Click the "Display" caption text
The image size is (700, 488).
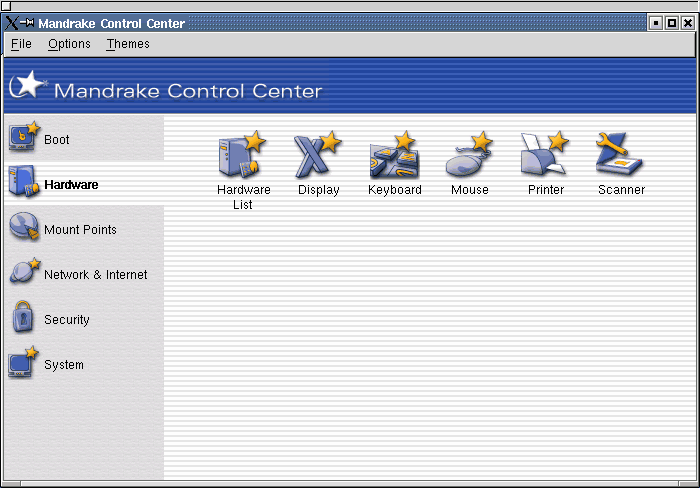click(x=318, y=190)
